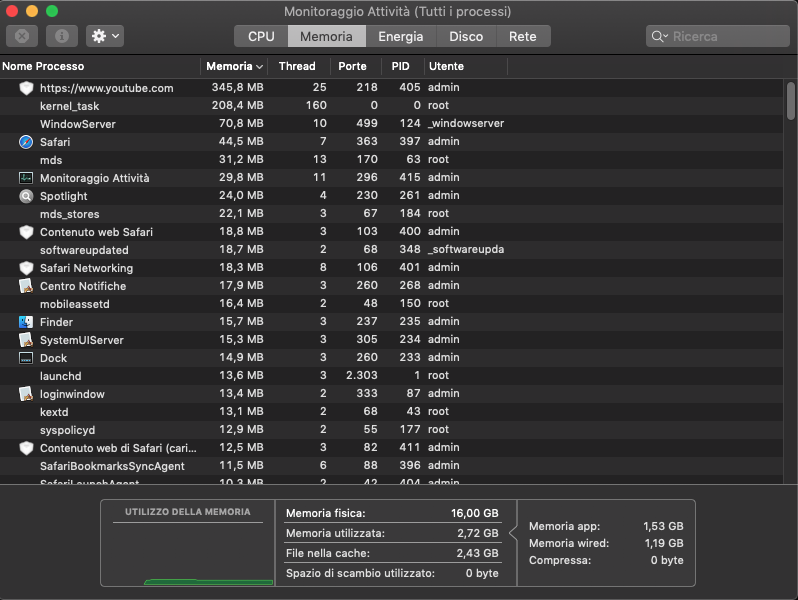Sort by Nome Processo column header

click(100, 66)
